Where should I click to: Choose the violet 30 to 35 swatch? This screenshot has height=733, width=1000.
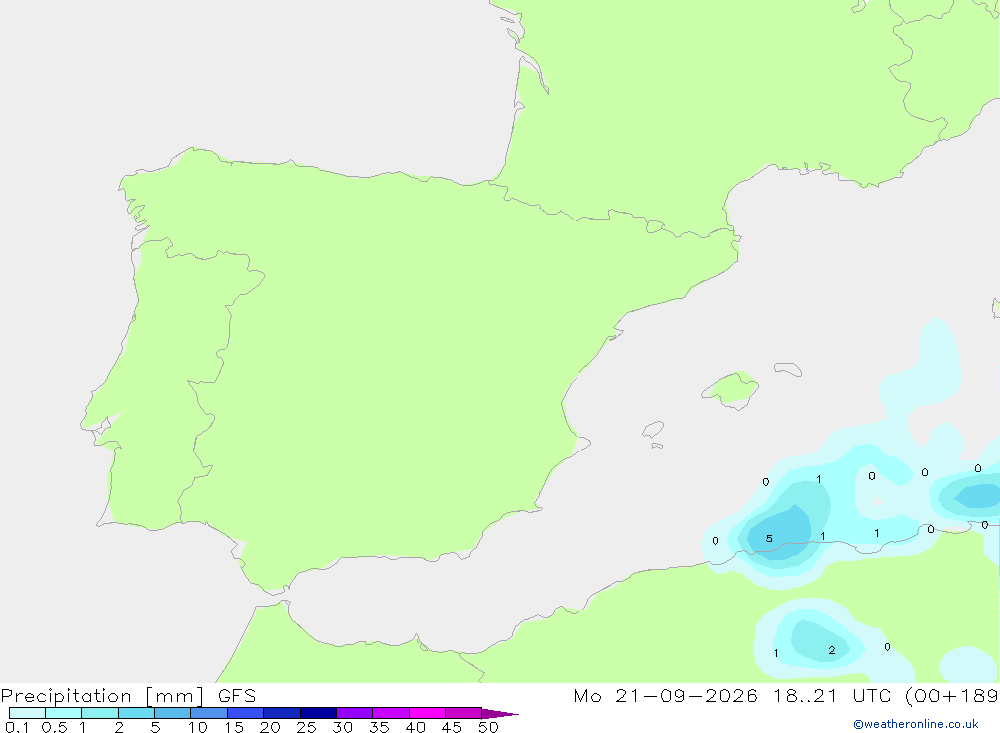coord(355,713)
